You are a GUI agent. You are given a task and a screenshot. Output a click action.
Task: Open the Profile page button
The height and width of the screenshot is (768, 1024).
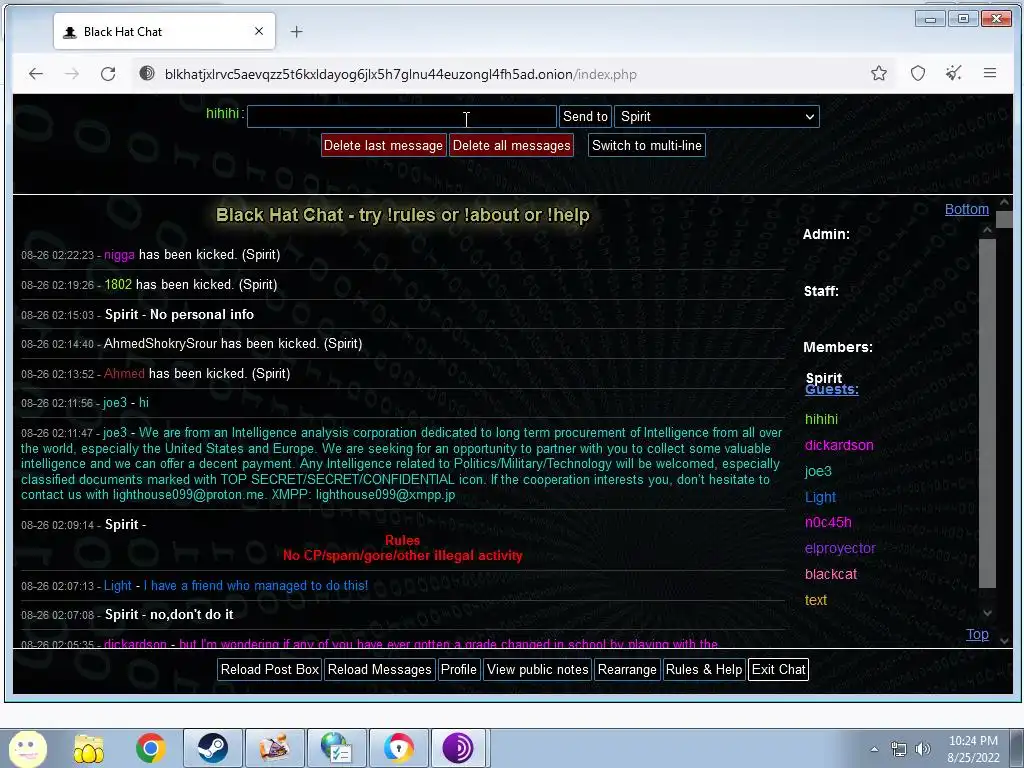[458, 669]
